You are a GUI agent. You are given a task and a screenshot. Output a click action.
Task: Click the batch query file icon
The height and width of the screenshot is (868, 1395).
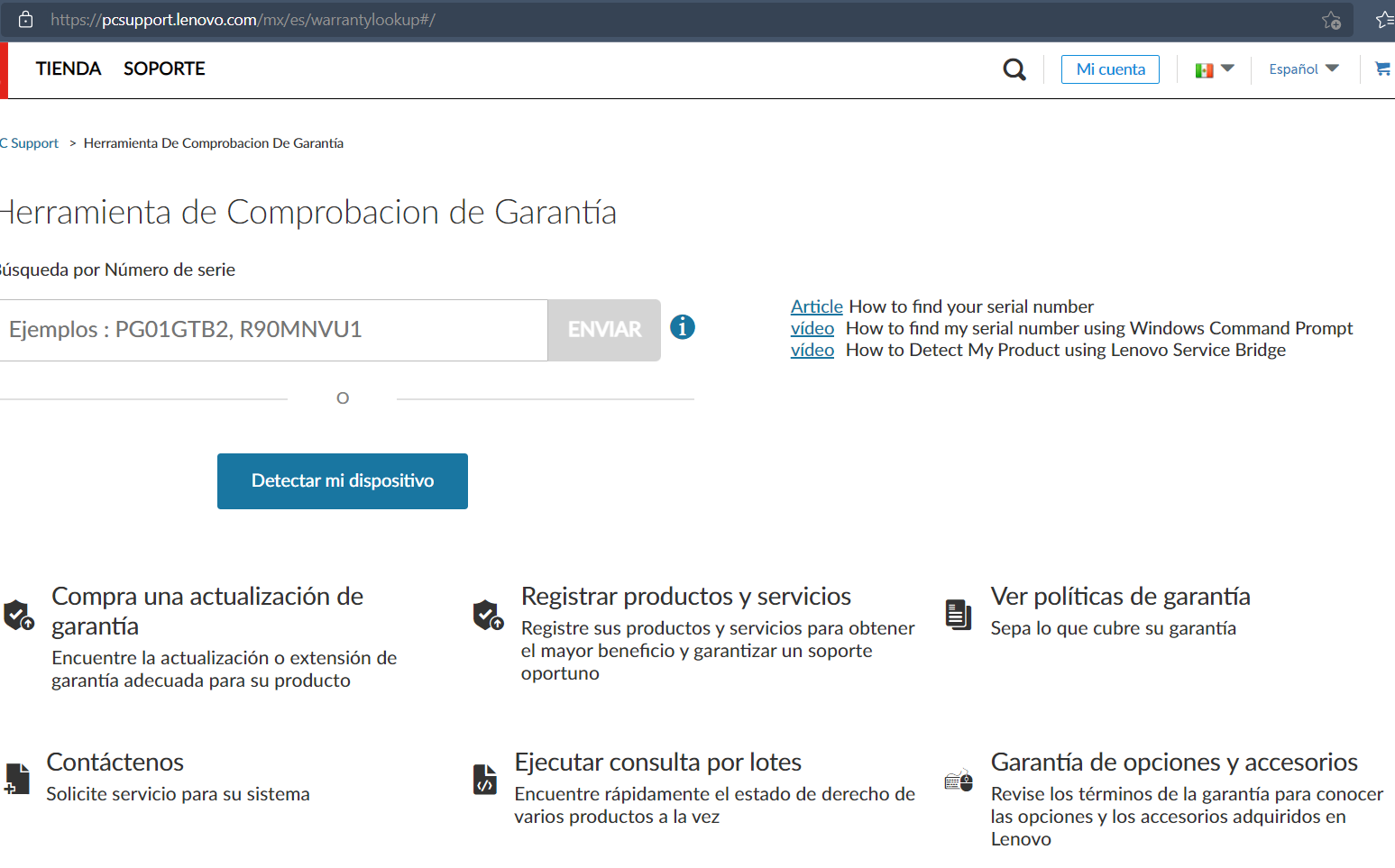coord(485,779)
